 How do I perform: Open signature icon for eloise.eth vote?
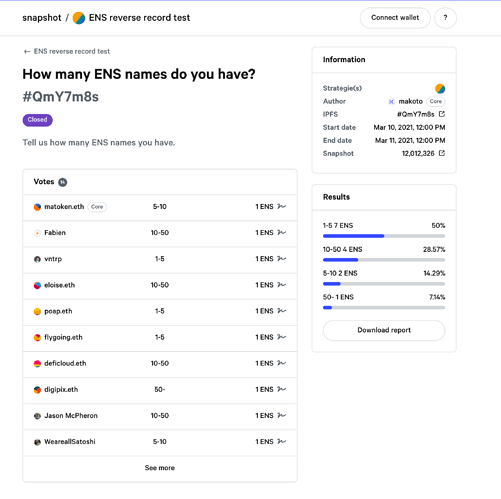pyautogui.click(x=282, y=285)
